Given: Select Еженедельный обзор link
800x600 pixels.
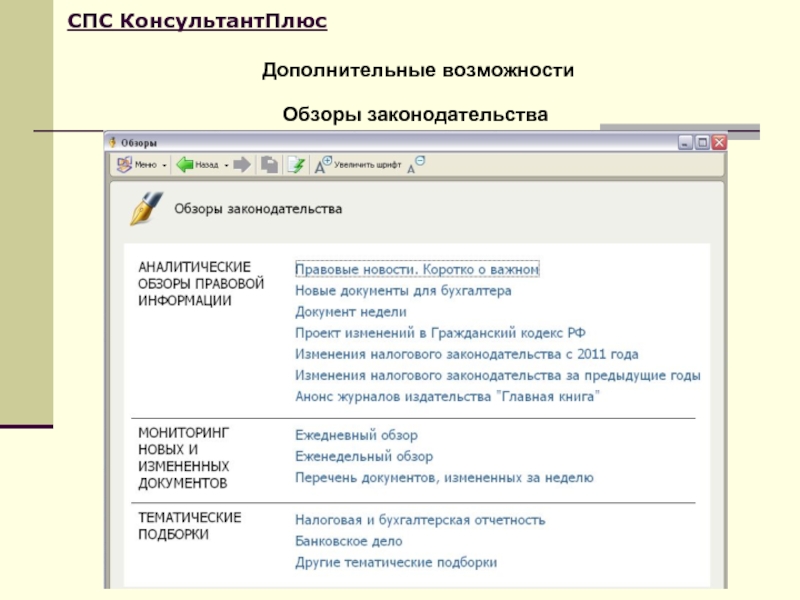Looking at the screenshot, I should tap(364, 457).
